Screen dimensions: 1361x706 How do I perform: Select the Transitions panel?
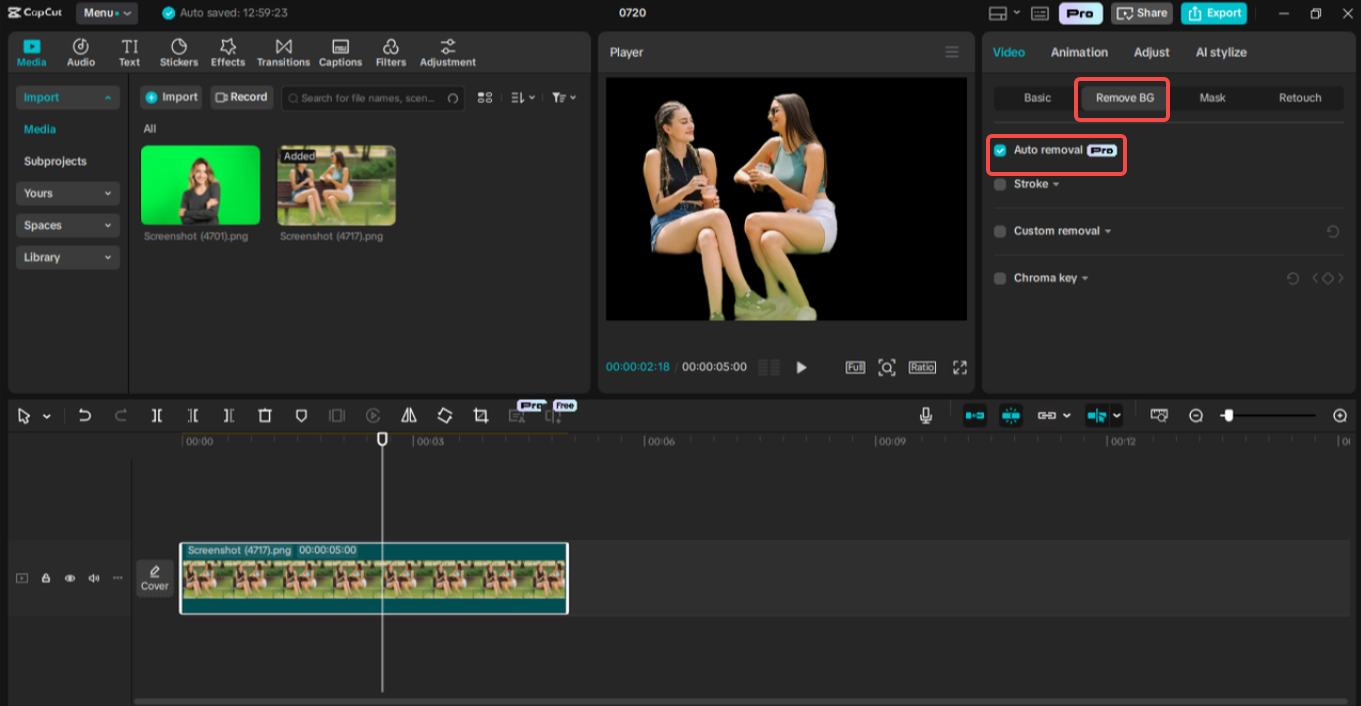pos(283,51)
